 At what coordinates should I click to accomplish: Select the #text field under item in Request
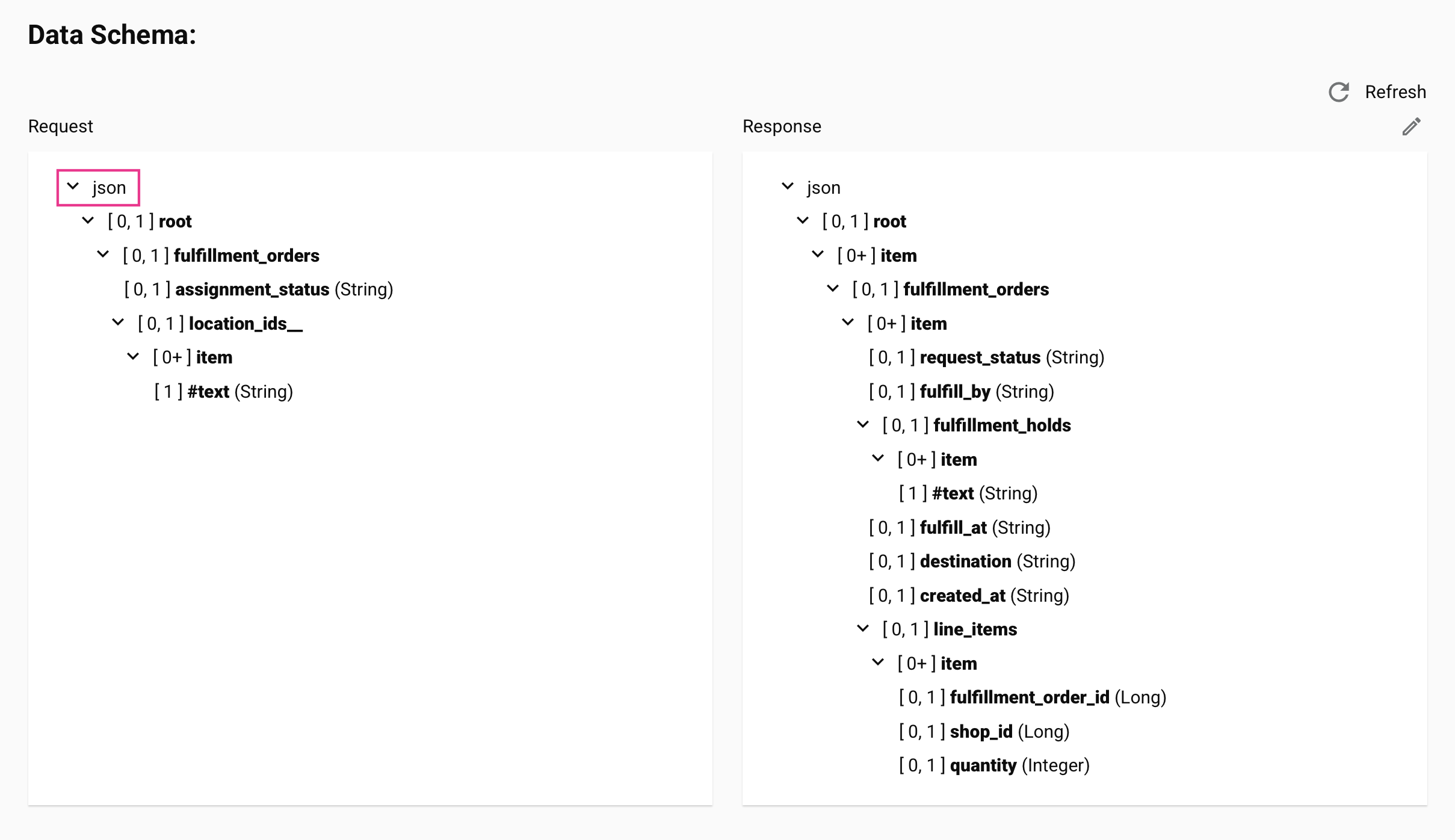click(x=208, y=391)
